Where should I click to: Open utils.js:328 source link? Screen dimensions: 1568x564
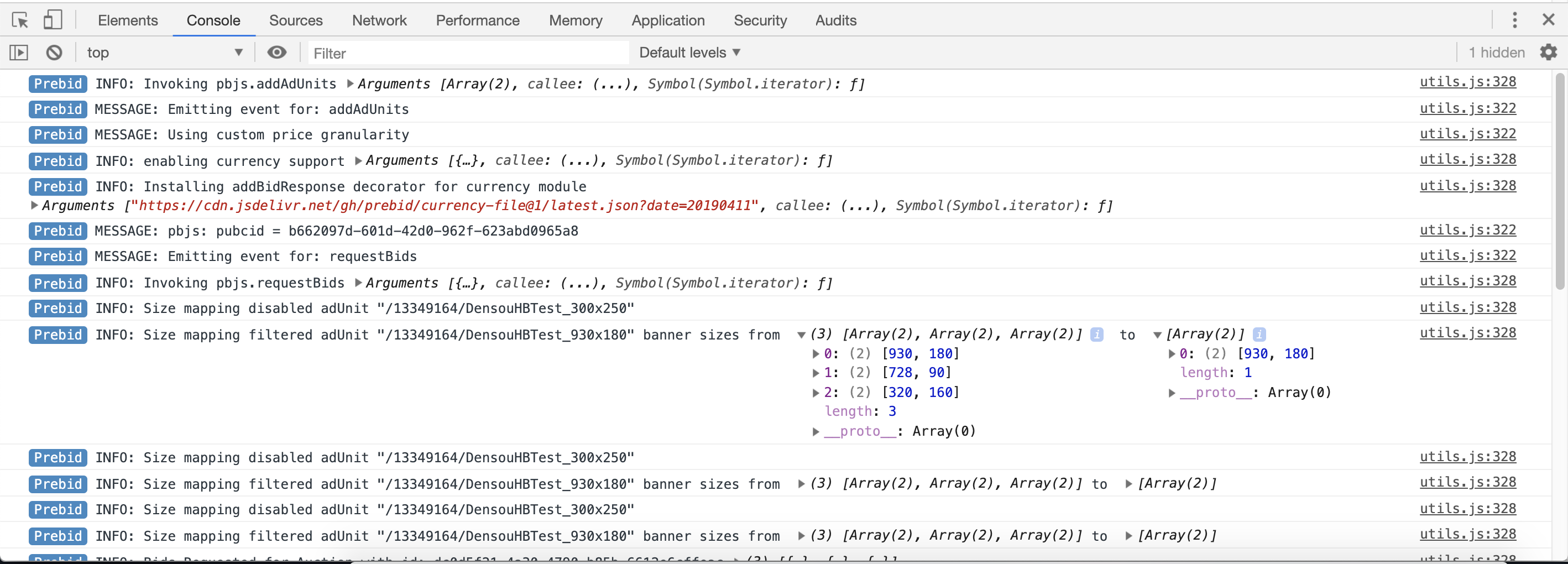[1468, 82]
